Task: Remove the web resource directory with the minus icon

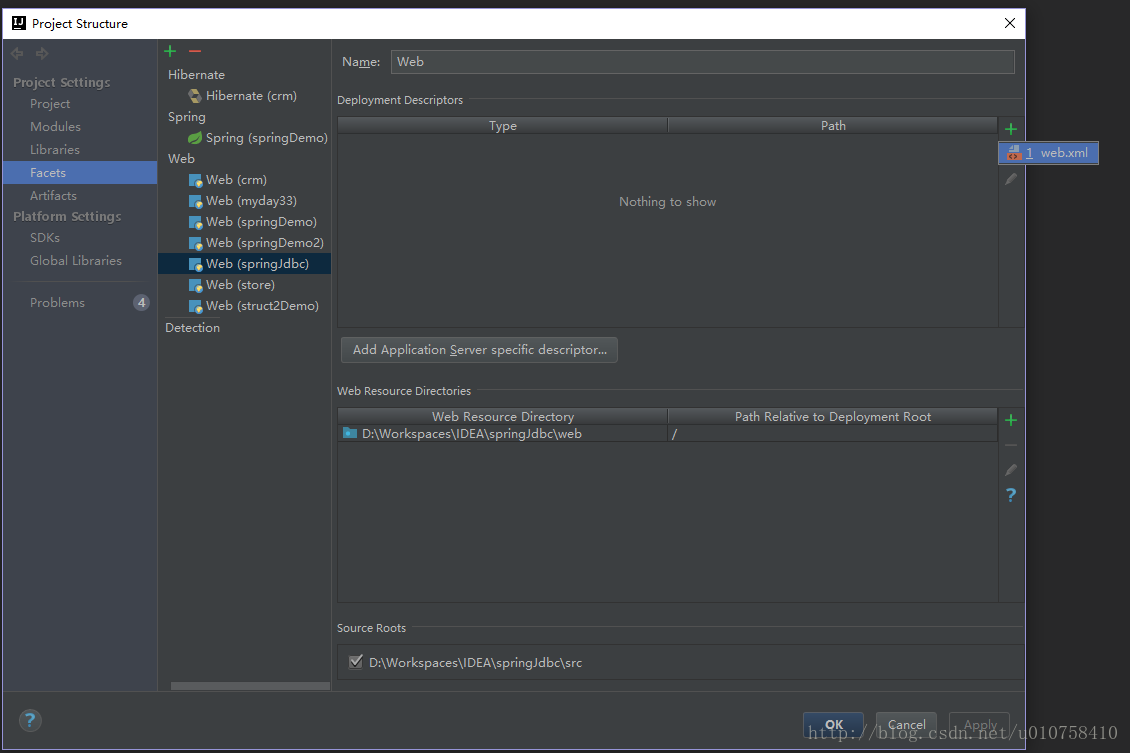Action: (x=1011, y=445)
